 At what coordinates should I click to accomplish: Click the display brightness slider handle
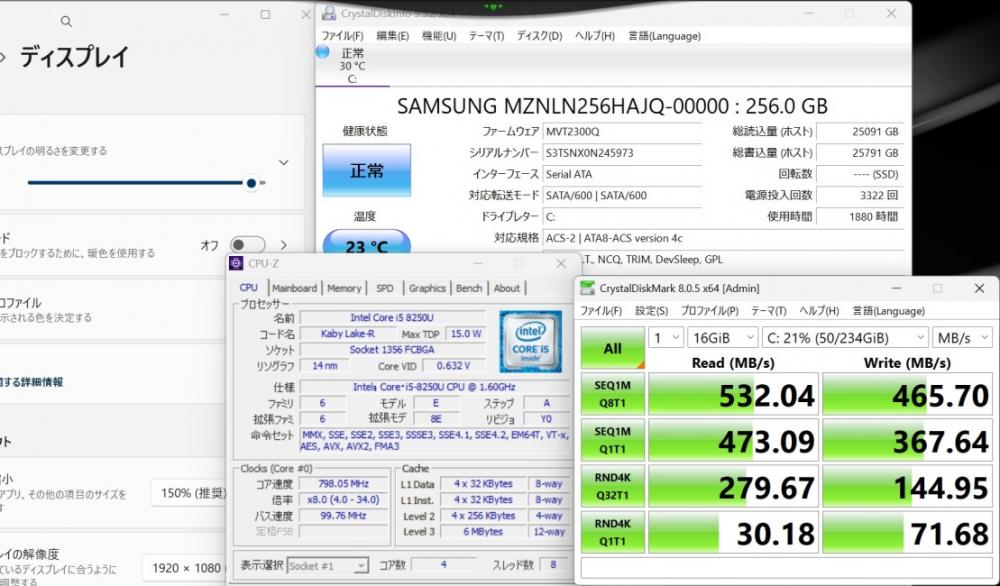click(x=251, y=183)
